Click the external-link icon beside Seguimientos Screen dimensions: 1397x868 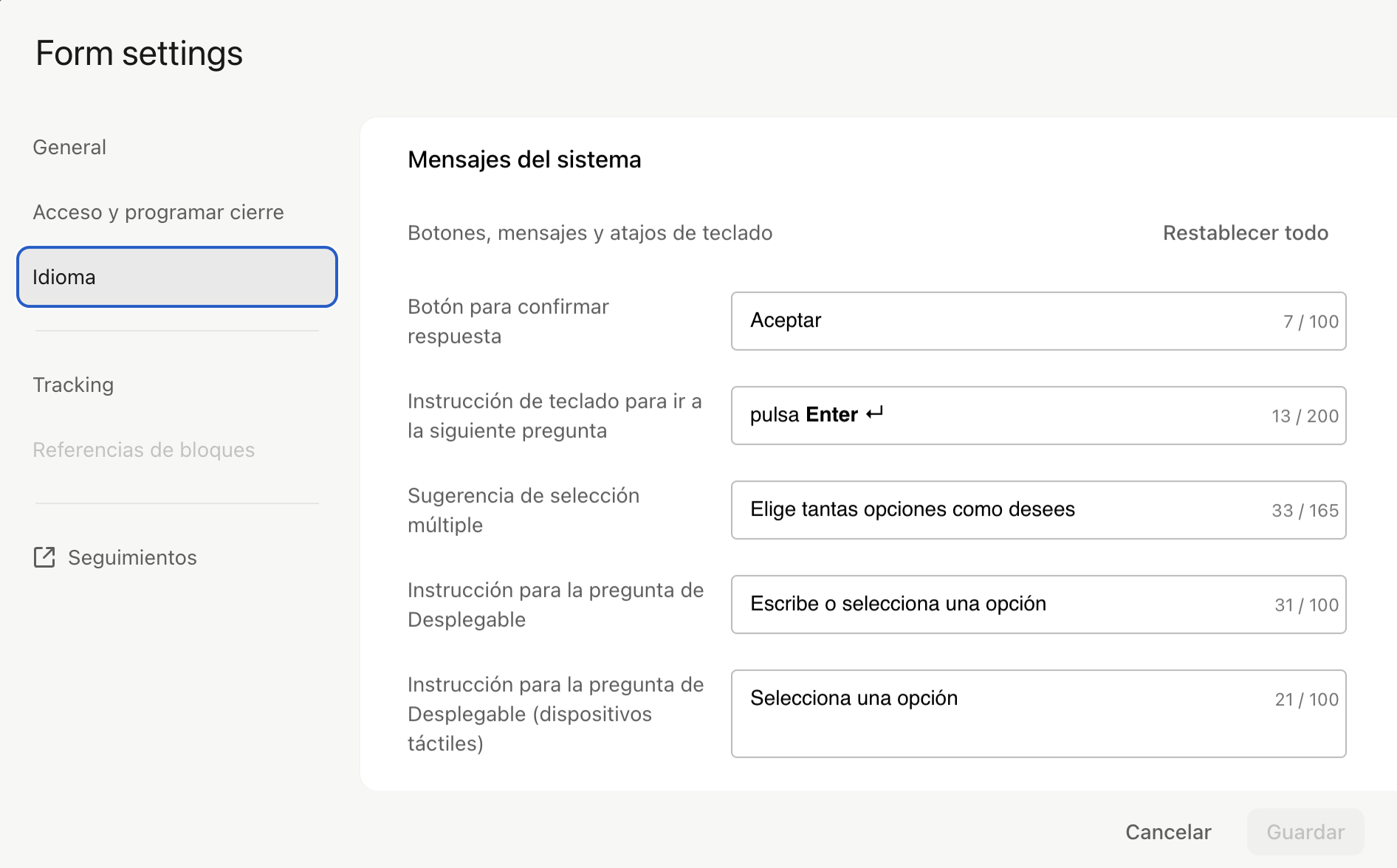44,557
